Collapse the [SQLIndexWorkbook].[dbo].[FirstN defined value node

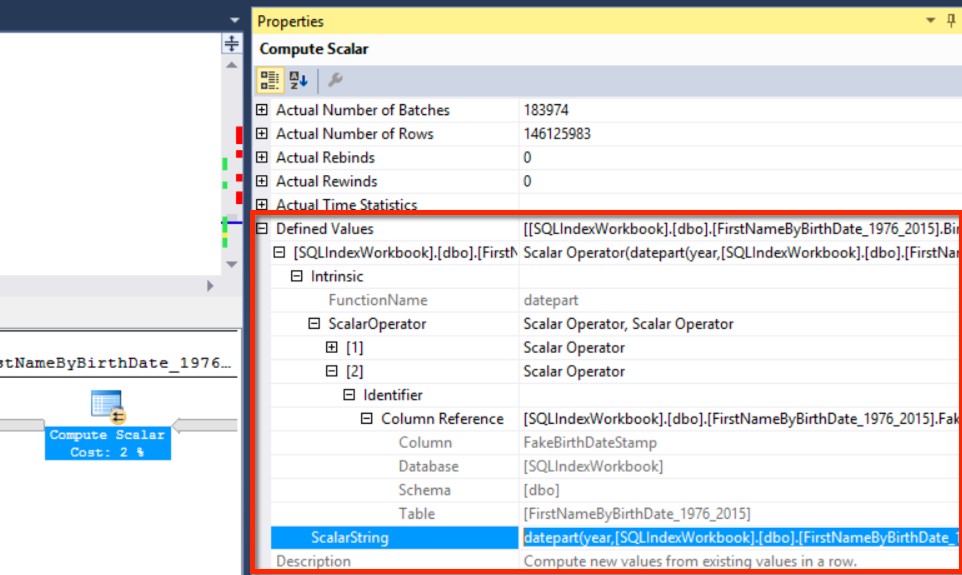tap(279, 252)
